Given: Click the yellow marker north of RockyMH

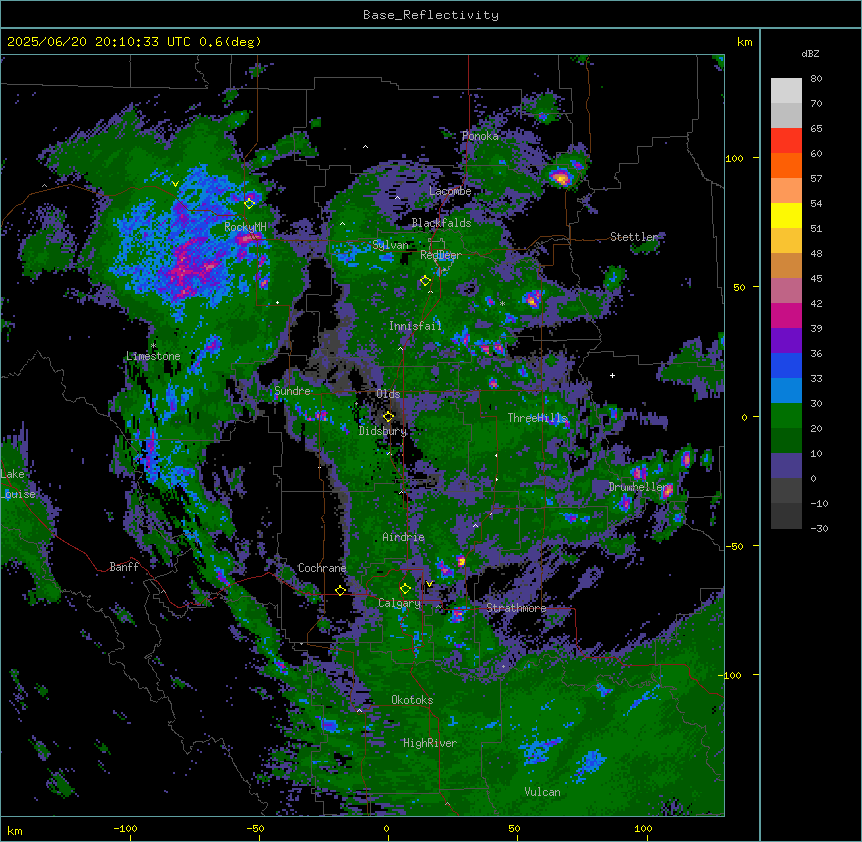Looking at the screenshot, I should (250, 203).
